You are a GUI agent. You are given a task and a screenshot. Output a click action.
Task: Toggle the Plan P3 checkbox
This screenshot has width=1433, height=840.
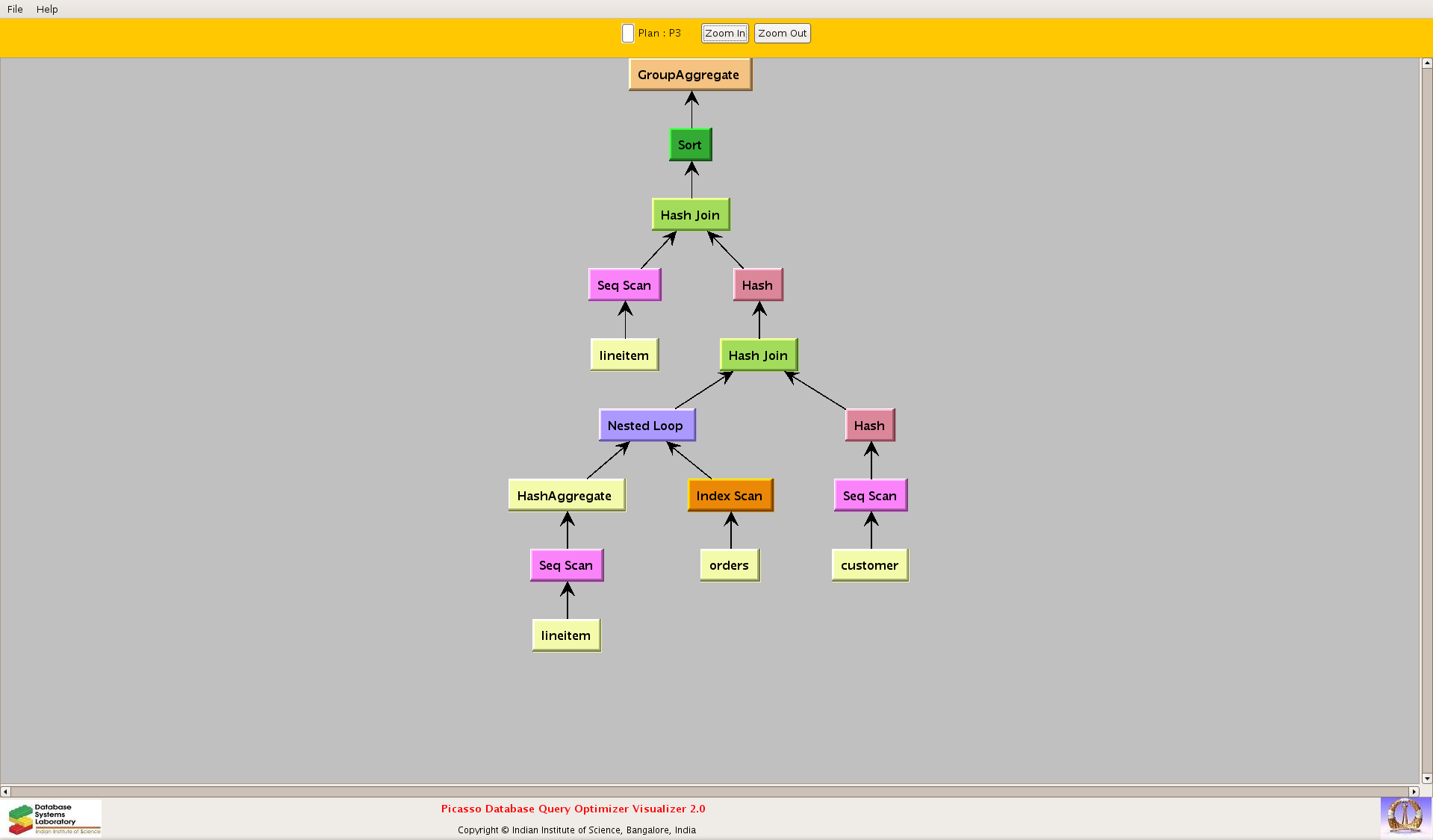[x=628, y=34]
